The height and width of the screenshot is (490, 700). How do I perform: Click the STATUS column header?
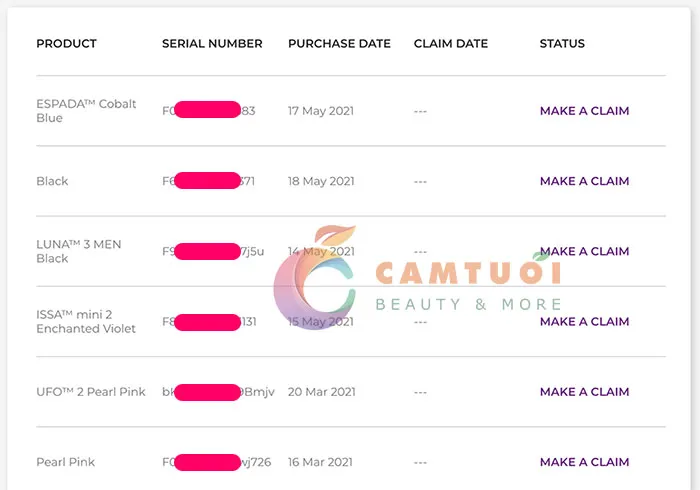562,44
